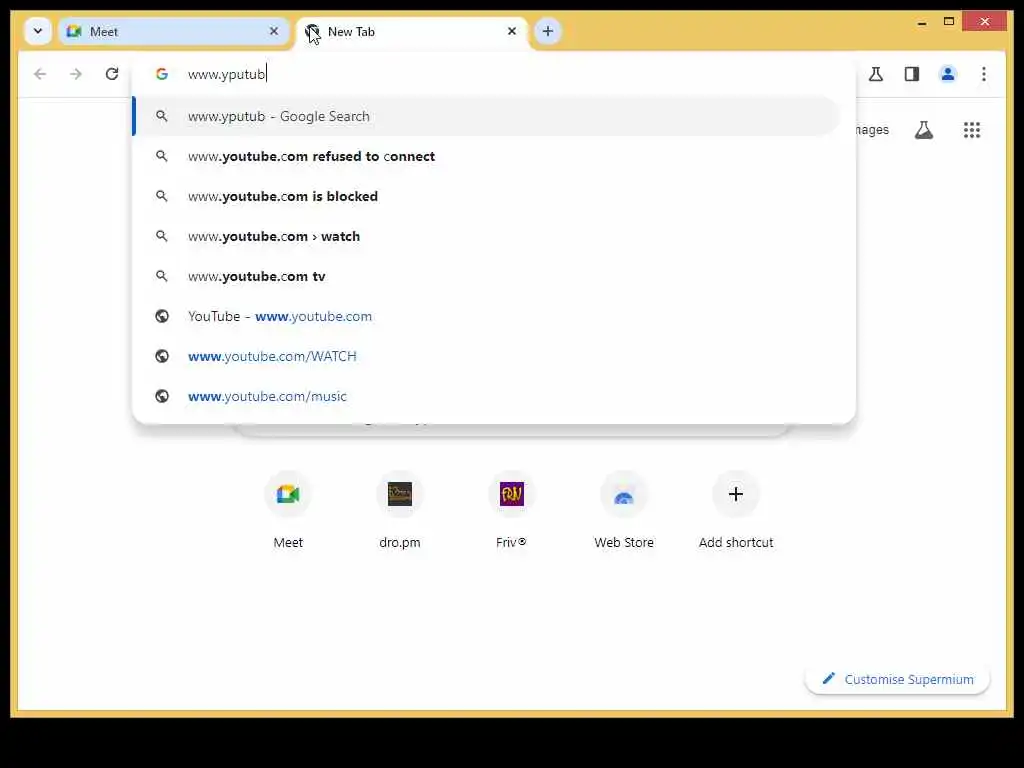Viewport: 1024px width, 768px height.
Task: Choose 'youtube.com is blocked' suggestion
Action: [x=487, y=196]
